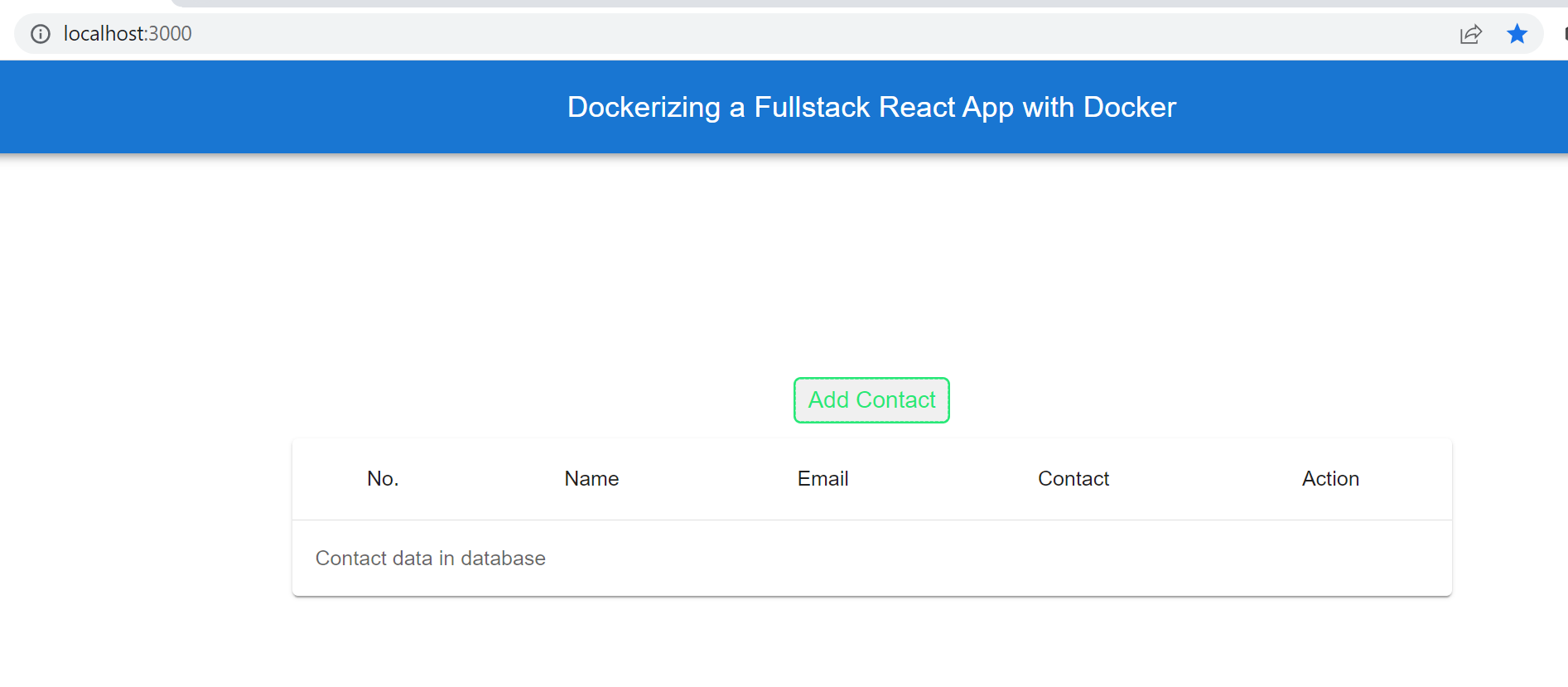Click the Add Contact button
The image size is (1568, 687).
click(871, 400)
